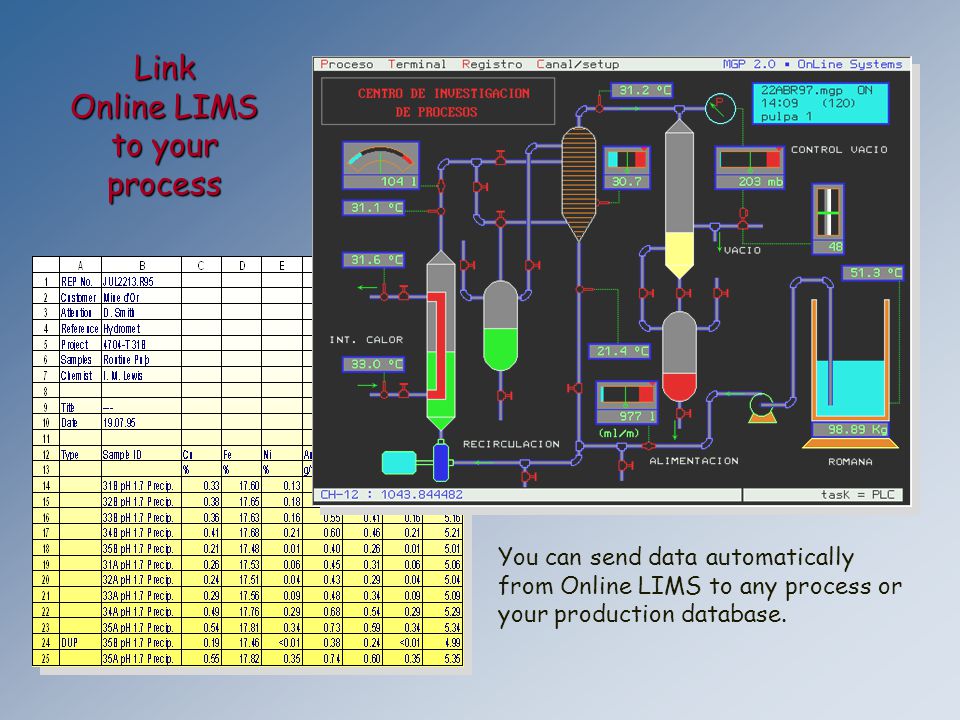
Task: Open the Terminal menu
Action: [x=416, y=64]
